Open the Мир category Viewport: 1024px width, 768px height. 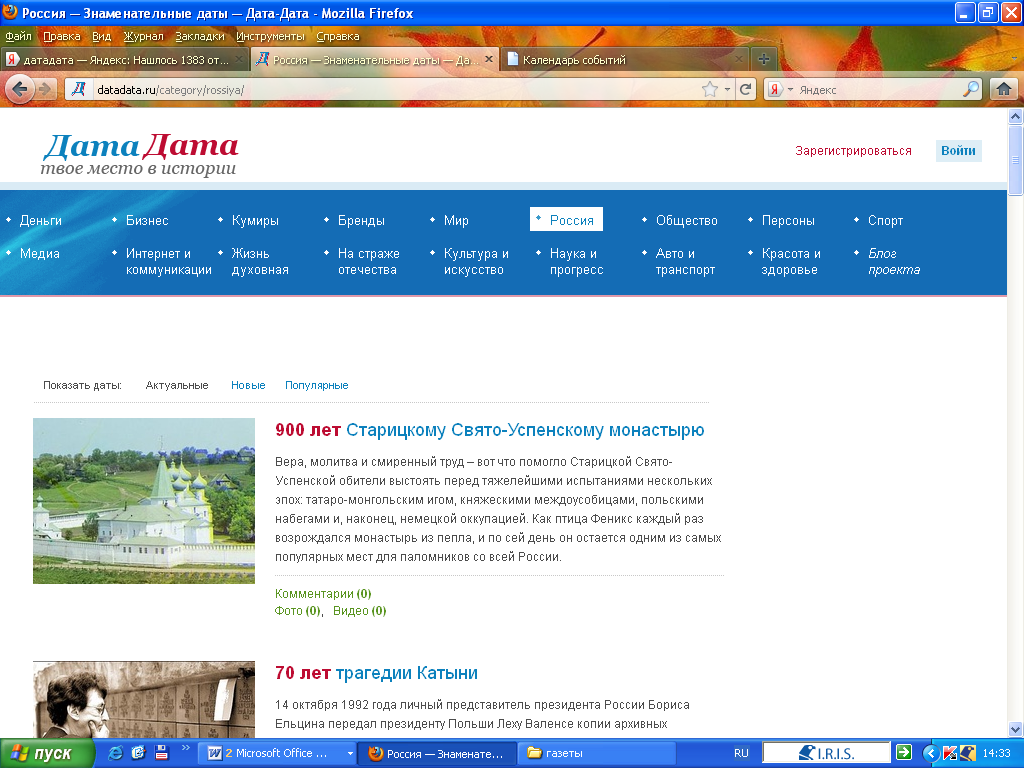point(456,220)
